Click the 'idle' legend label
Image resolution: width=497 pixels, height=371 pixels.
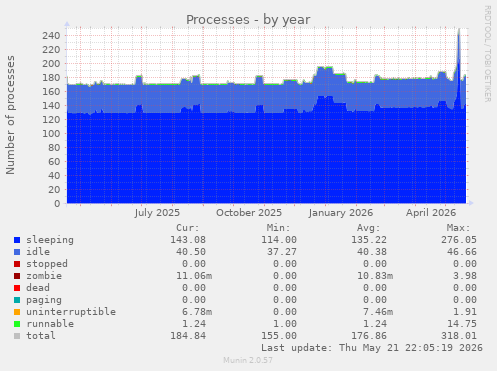38,252
